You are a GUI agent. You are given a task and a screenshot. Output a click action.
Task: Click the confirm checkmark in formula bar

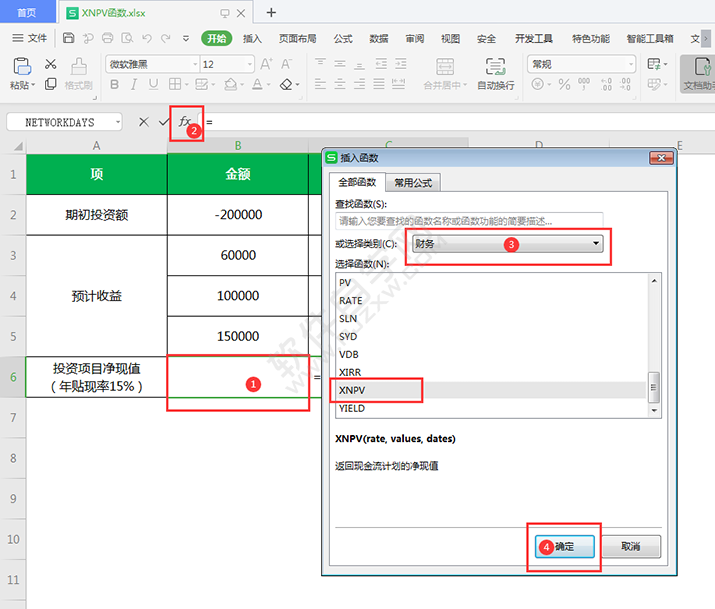164,122
